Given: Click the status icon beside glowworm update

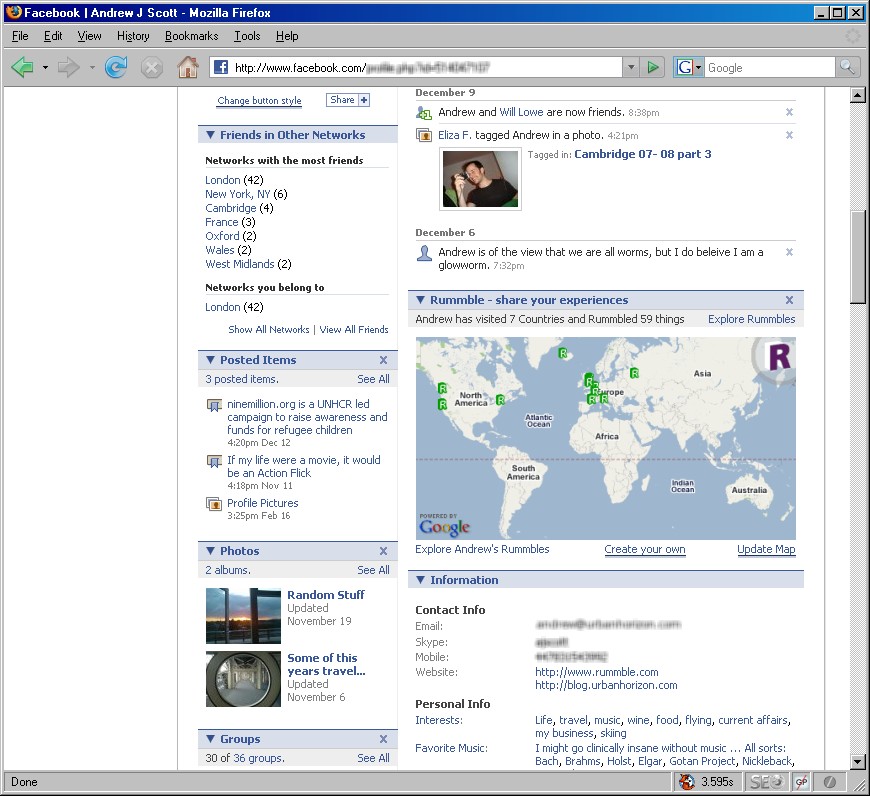Looking at the screenshot, I should click(x=424, y=253).
